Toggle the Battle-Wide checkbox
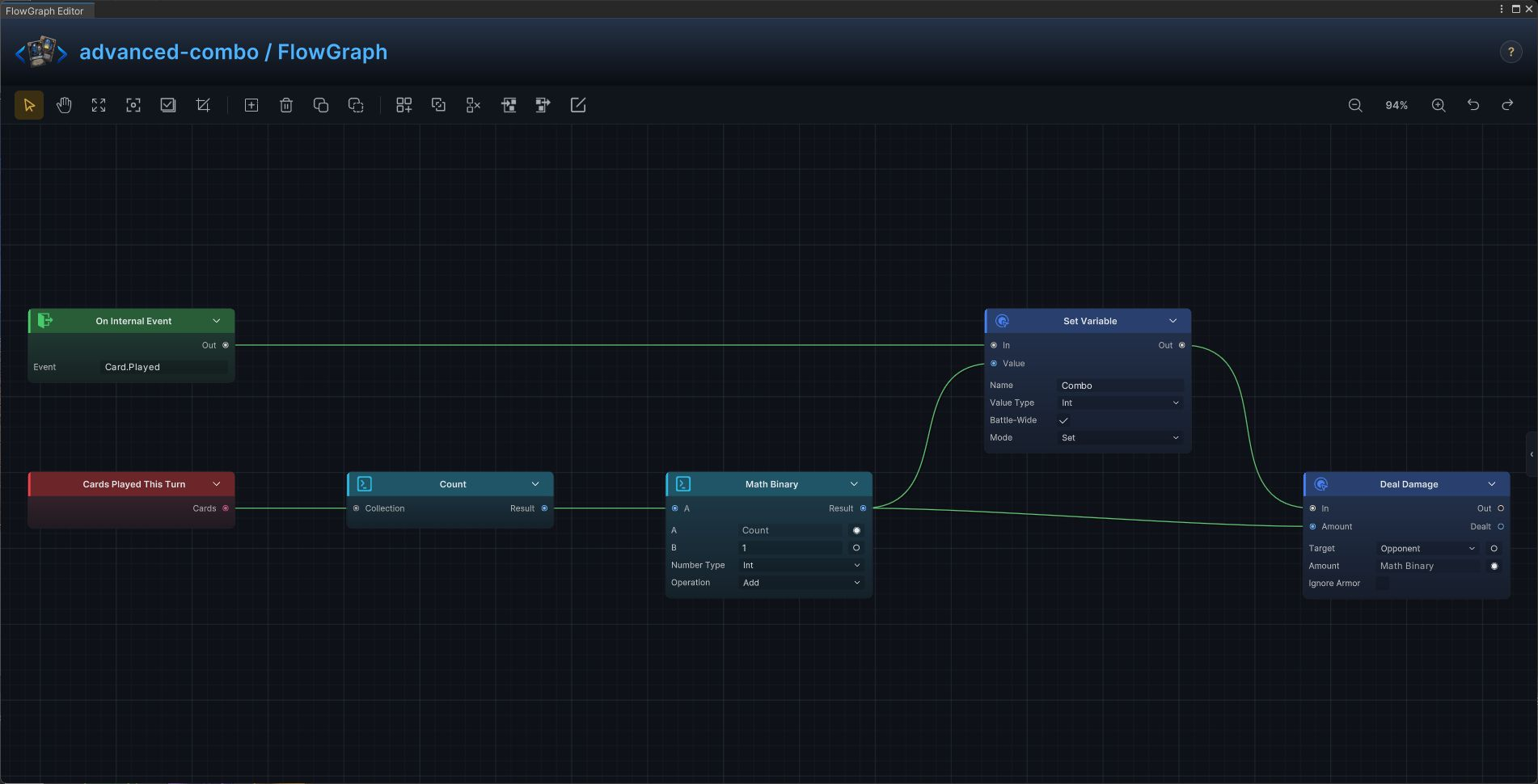 tap(1063, 420)
